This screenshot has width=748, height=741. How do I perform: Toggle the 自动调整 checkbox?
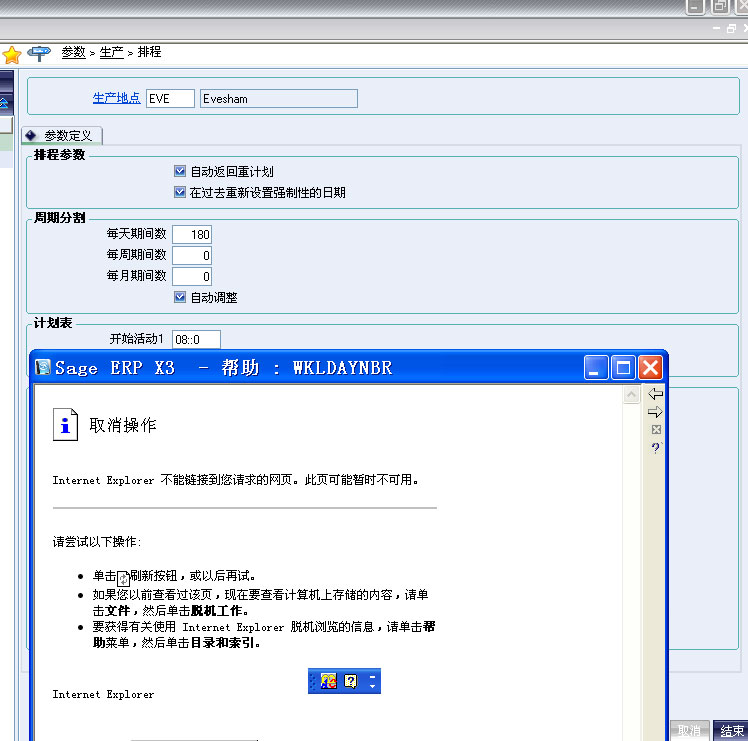click(179, 297)
